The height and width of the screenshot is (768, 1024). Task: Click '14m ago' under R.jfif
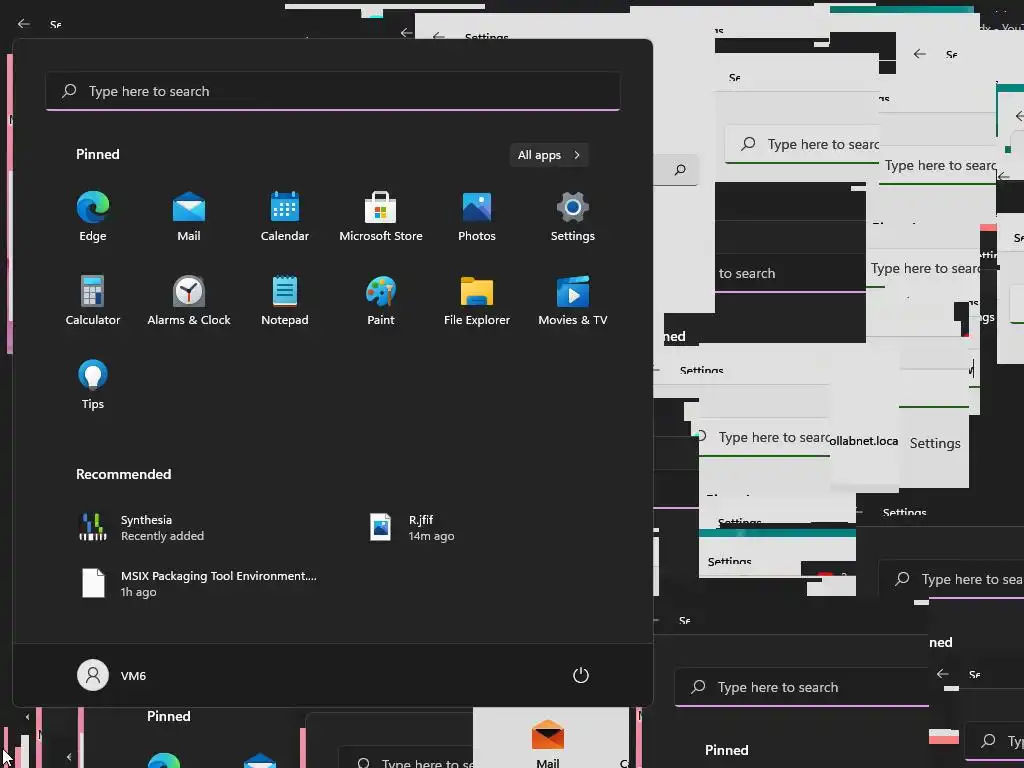tap(431, 536)
